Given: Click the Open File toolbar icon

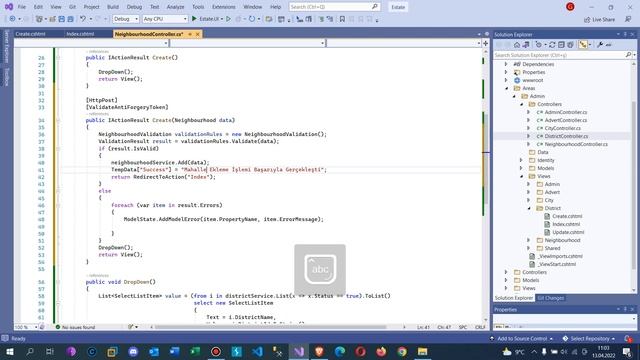Looking at the screenshot, I should tap(52, 19).
